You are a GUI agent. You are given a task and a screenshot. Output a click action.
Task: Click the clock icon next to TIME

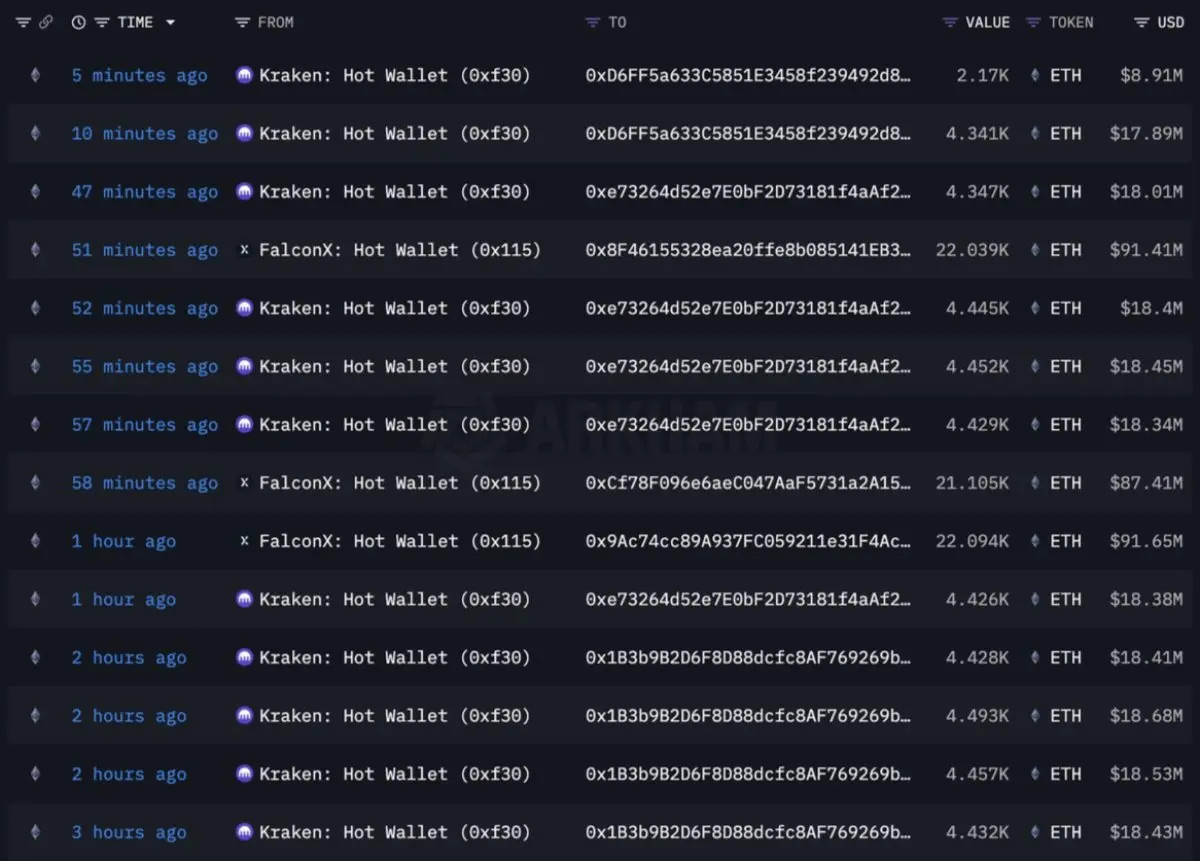[x=79, y=22]
